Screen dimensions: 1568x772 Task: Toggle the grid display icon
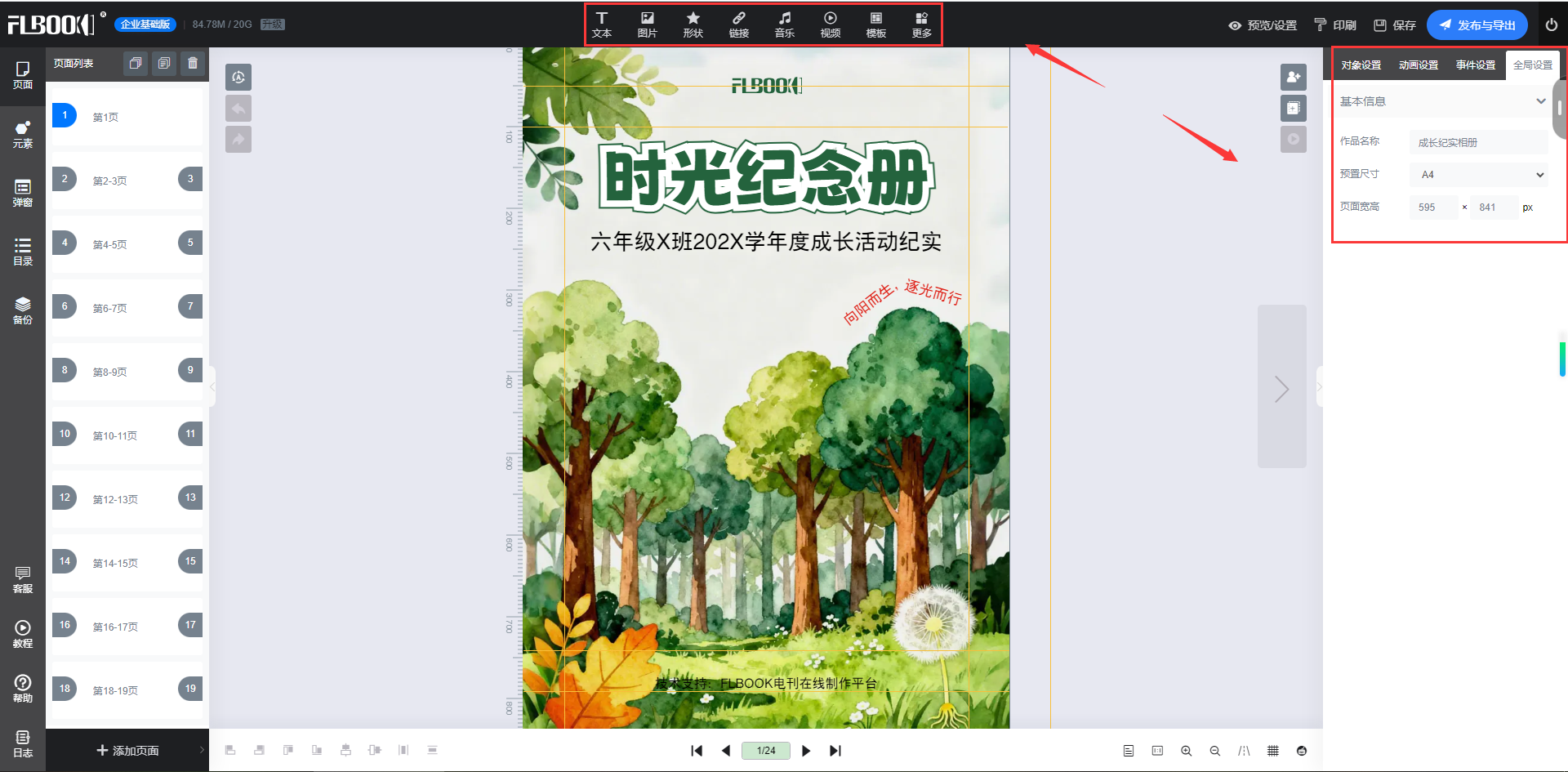coord(1272,751)
